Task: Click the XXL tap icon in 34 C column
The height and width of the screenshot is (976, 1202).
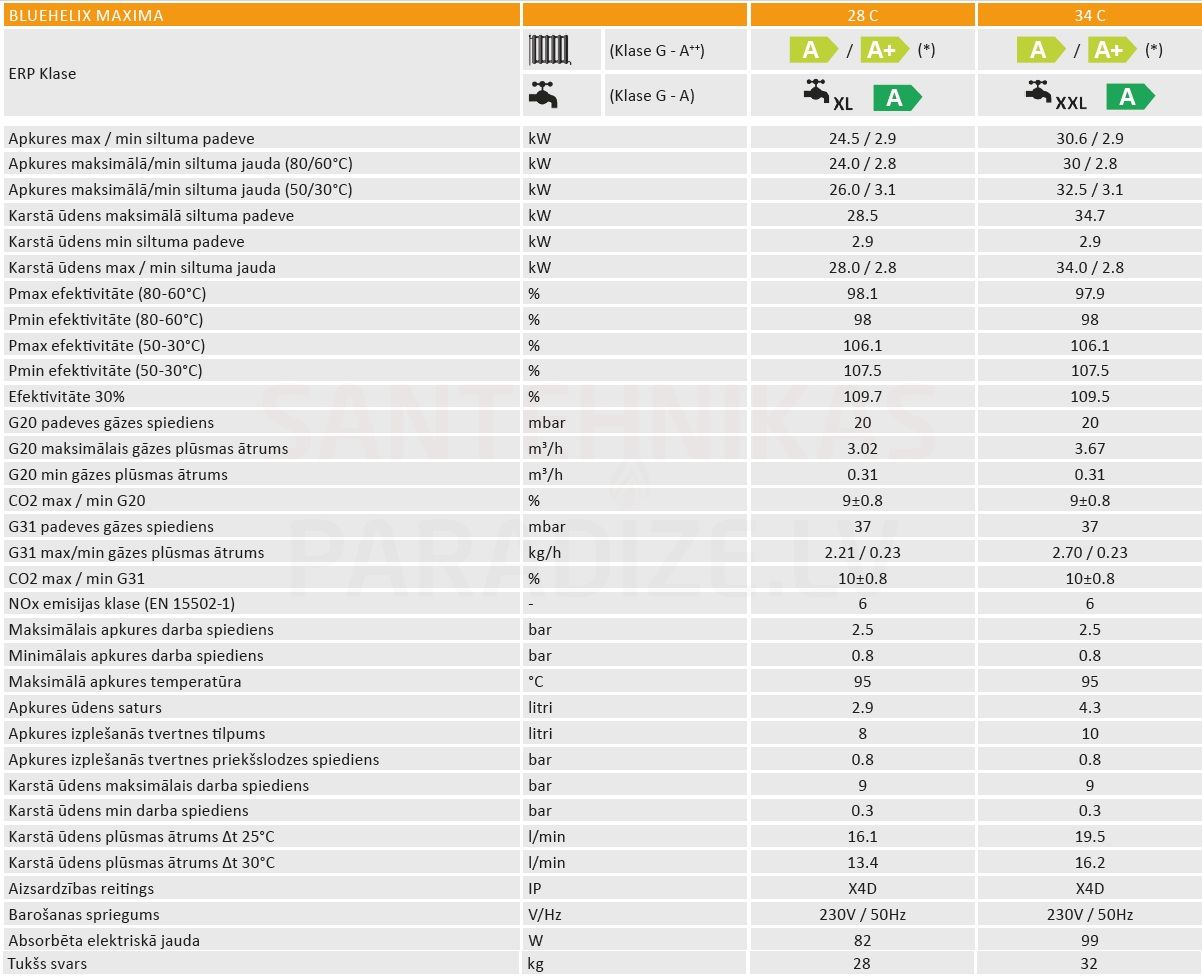Action: pos(1056,96)
